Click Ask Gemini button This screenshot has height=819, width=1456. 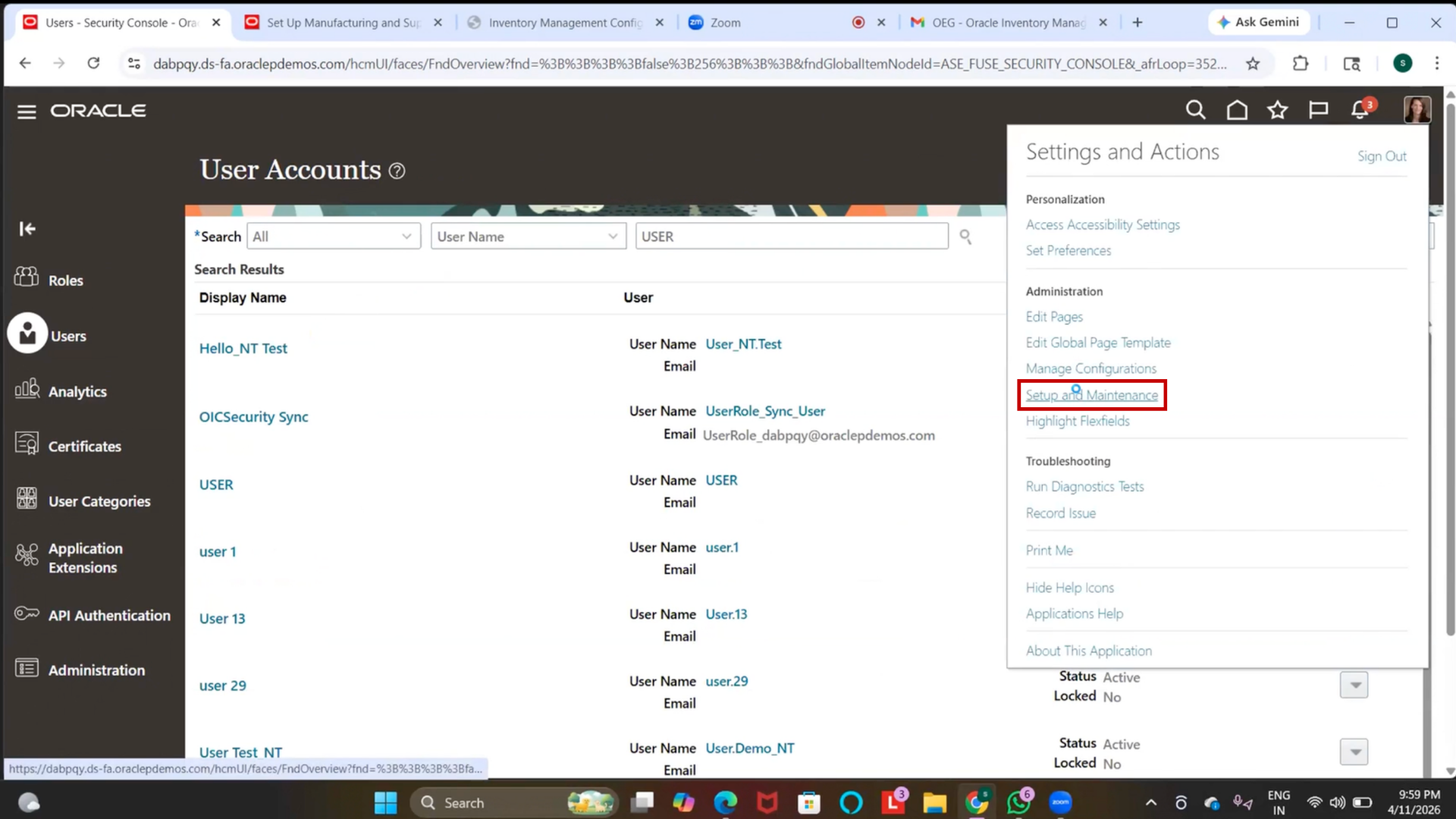point(1259,22)
